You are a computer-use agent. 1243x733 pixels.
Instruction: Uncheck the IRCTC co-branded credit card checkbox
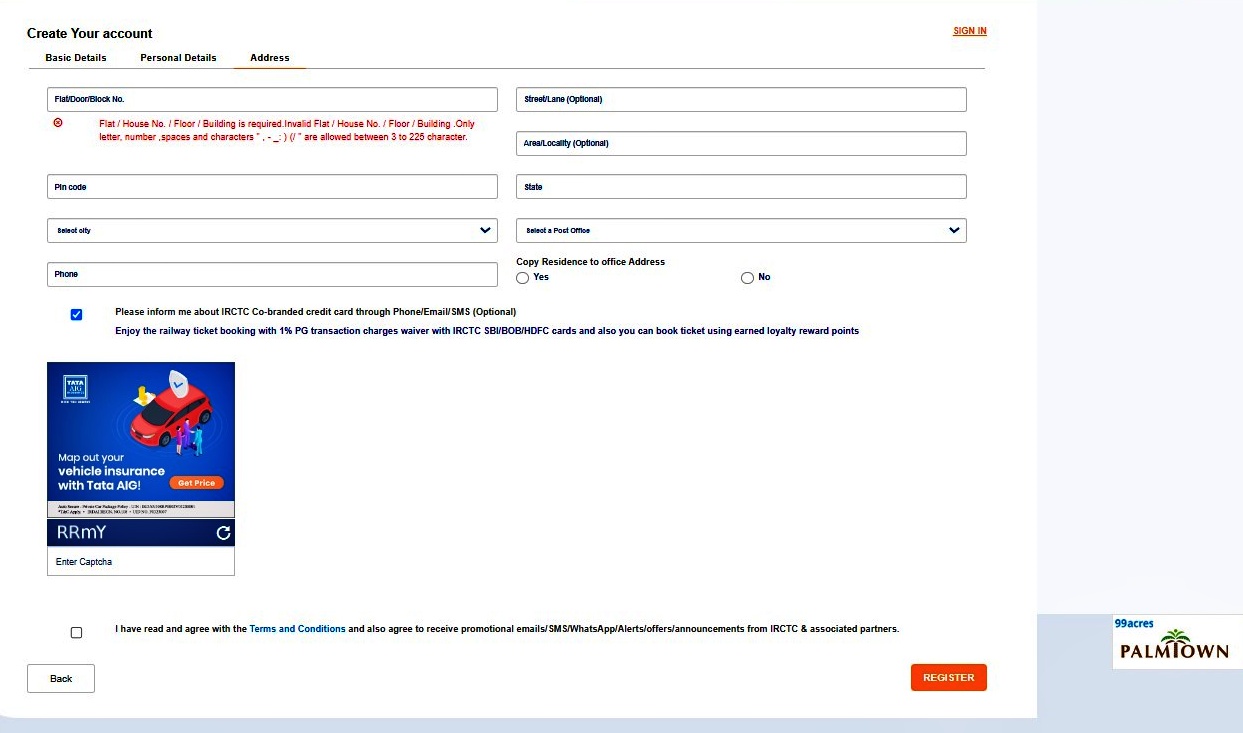click(x=77, y=315)
